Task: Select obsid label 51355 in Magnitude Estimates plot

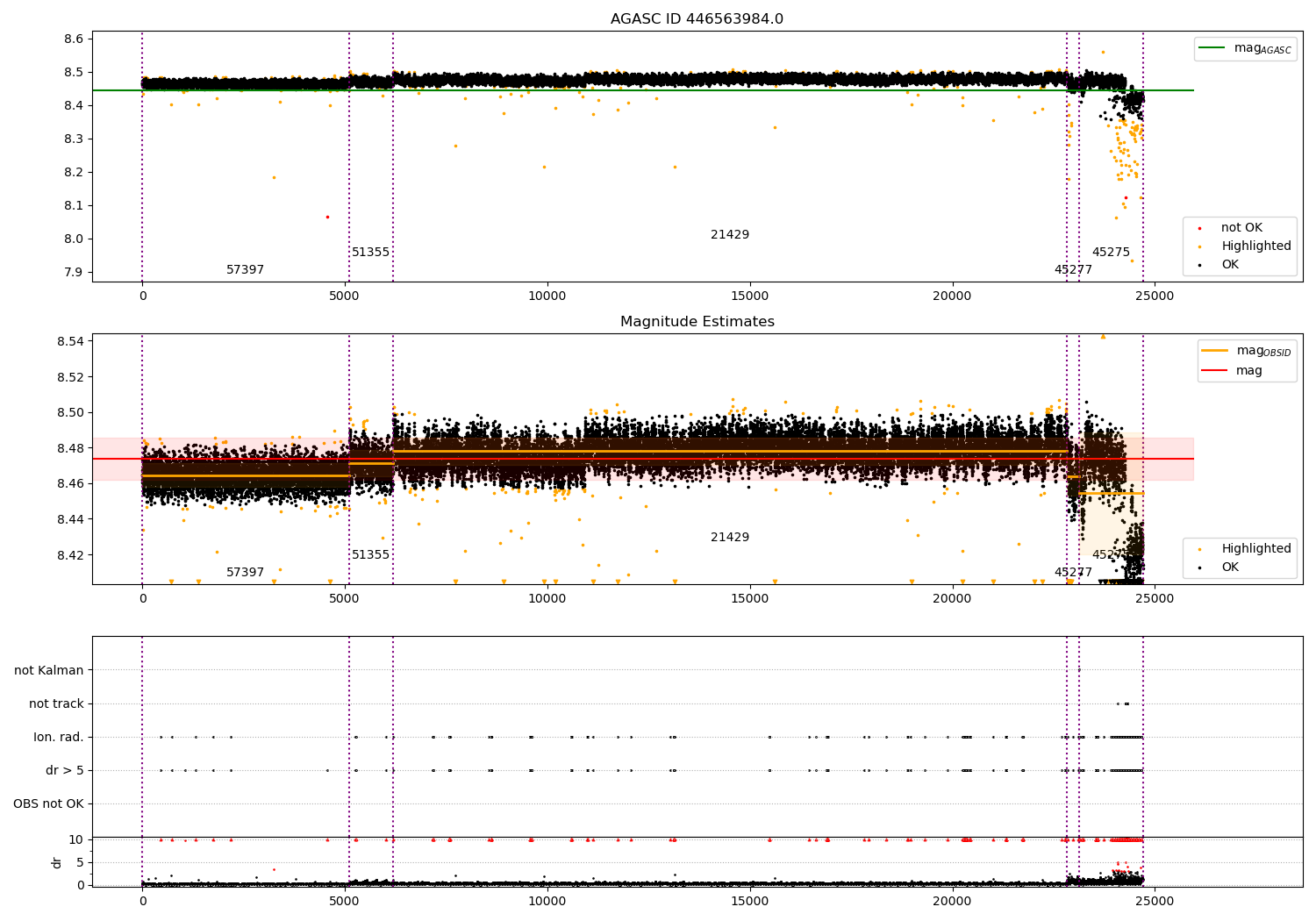Action: click(370, 555)
